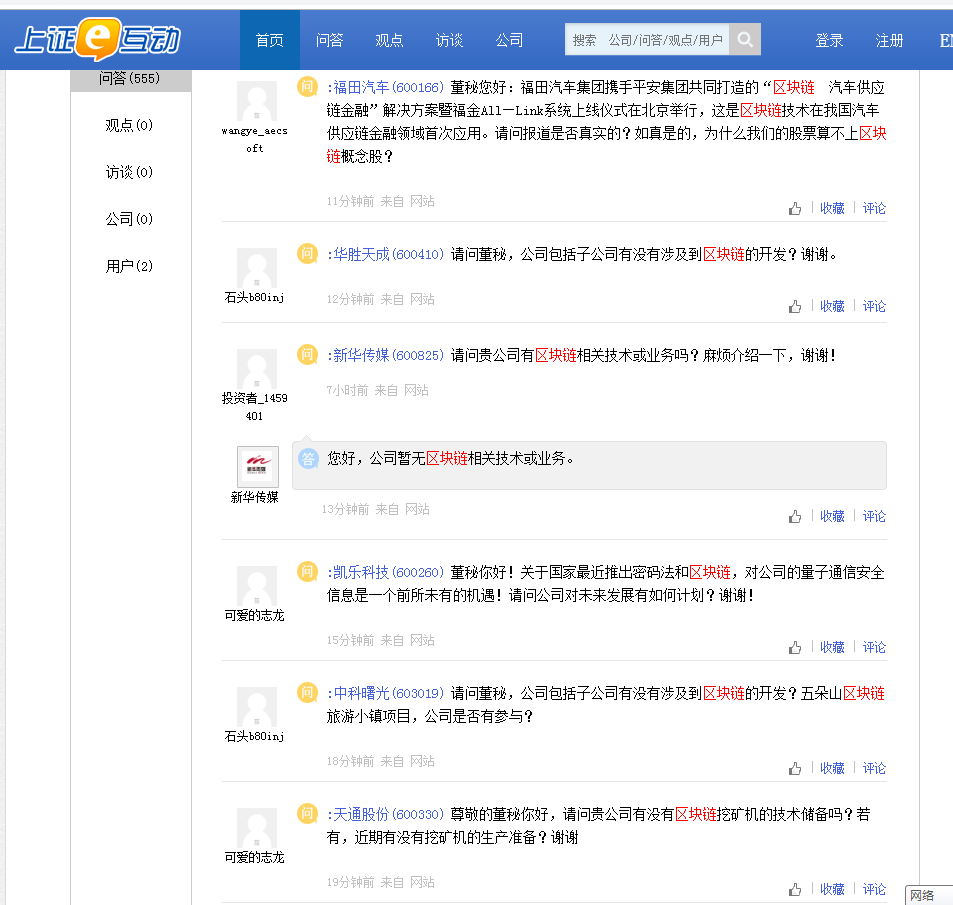The width and height of the screenshot is (953, 905).
Task: Click the 答 badge on 新华传媒 reply
Action: tap(308, 458)
